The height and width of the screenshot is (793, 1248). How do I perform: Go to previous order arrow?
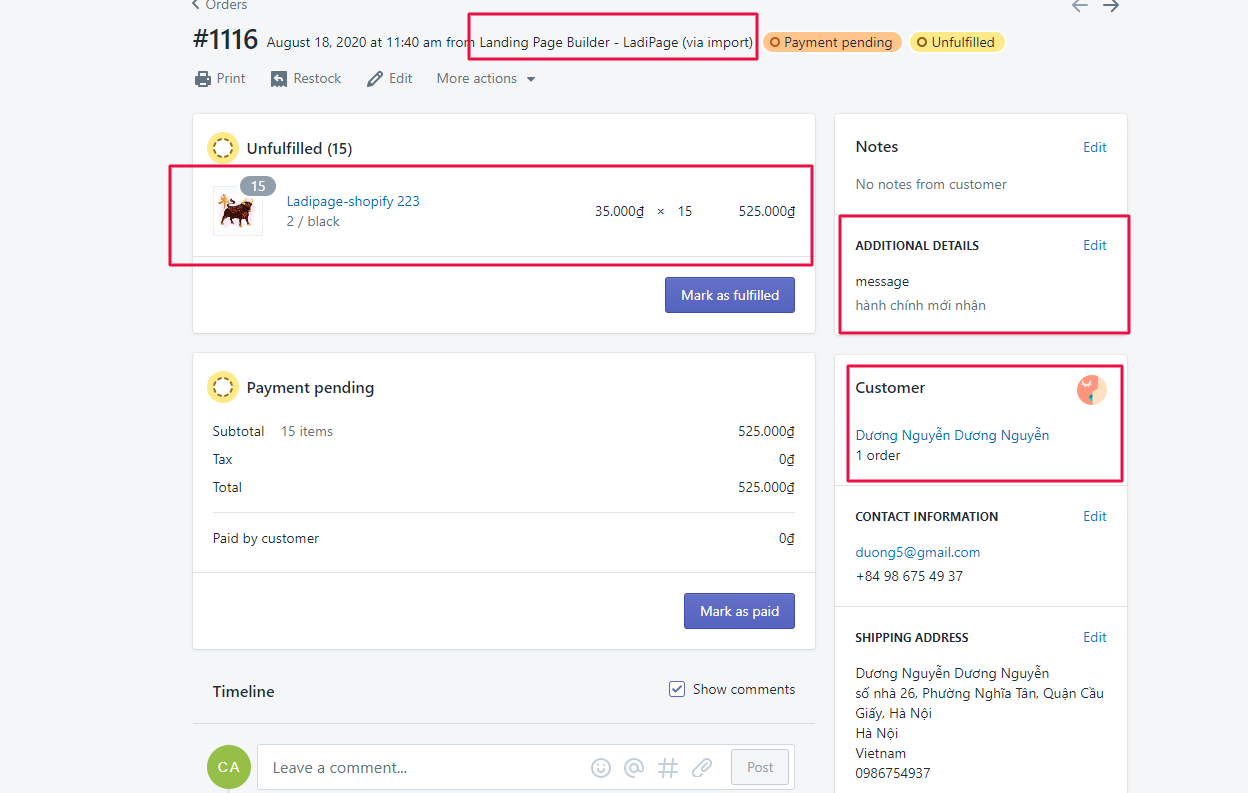(1080, 6)
